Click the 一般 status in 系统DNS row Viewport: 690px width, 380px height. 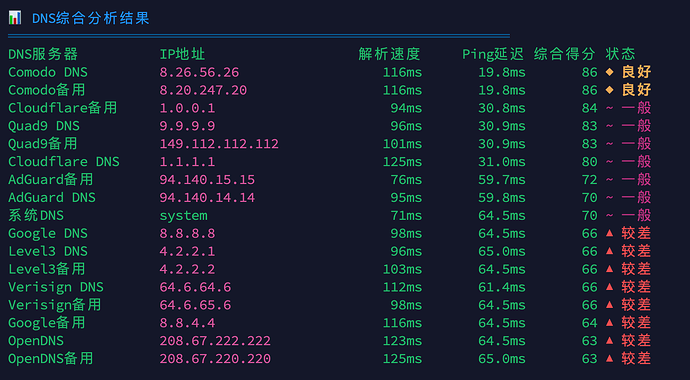tap(636, 216)
